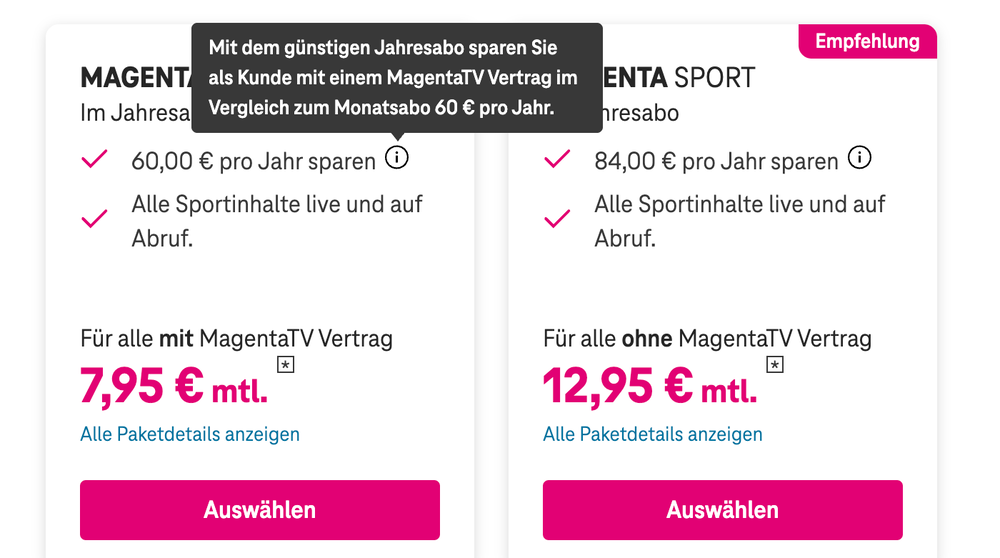Image resolution: width=1000 pixels, height=558 pixels.
Task: Click info icon beside 60,00 € savings
Action: tap(397, 158)
